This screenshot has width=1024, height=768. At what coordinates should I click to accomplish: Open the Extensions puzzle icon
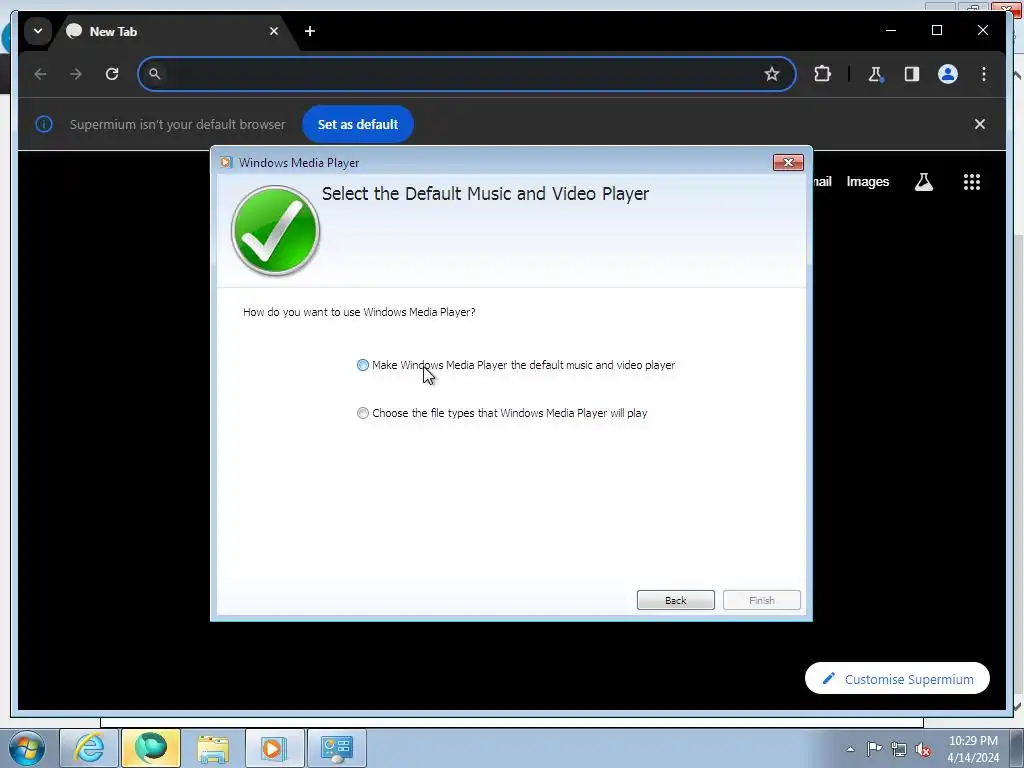[x=822, y=74]
